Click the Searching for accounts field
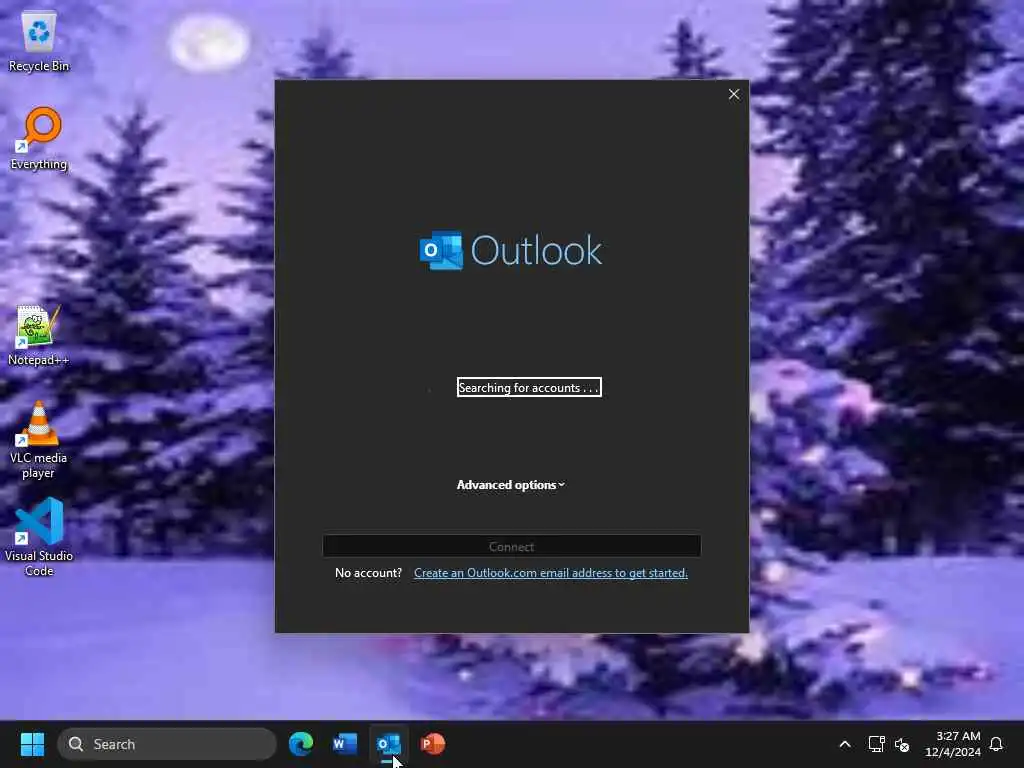This screenshot has width=1024, height=768. [x=529, y=387]
